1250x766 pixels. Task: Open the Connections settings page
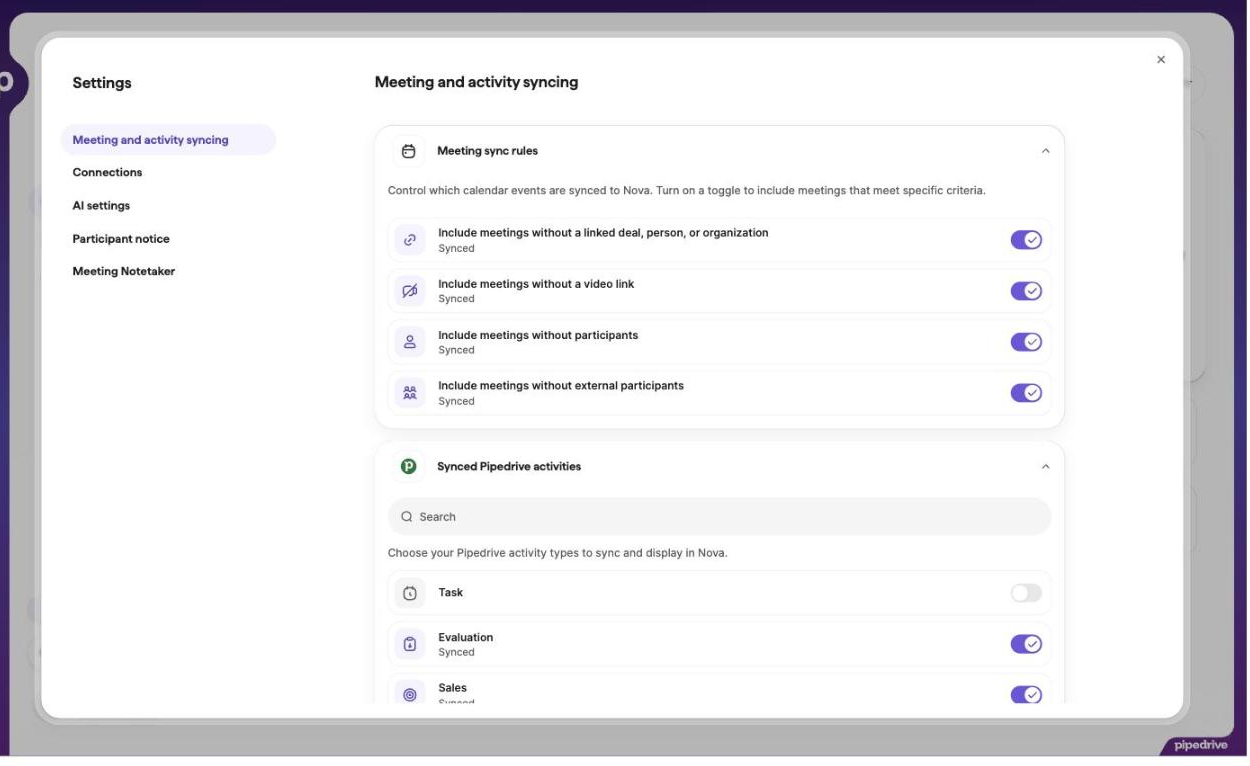pyautogui.click(x=107, y=173)
